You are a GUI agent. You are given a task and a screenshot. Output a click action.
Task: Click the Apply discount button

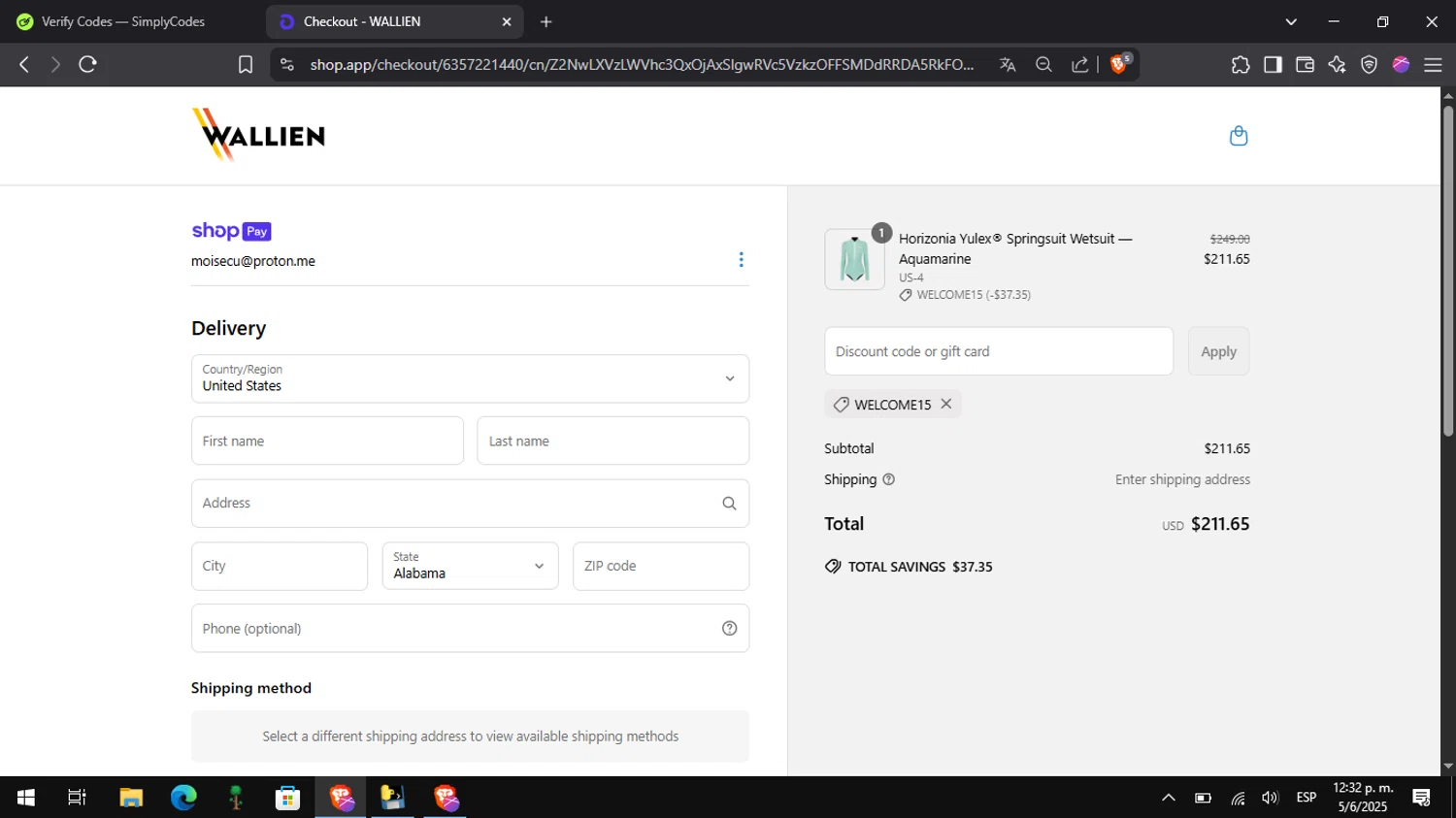[1218, 351]
